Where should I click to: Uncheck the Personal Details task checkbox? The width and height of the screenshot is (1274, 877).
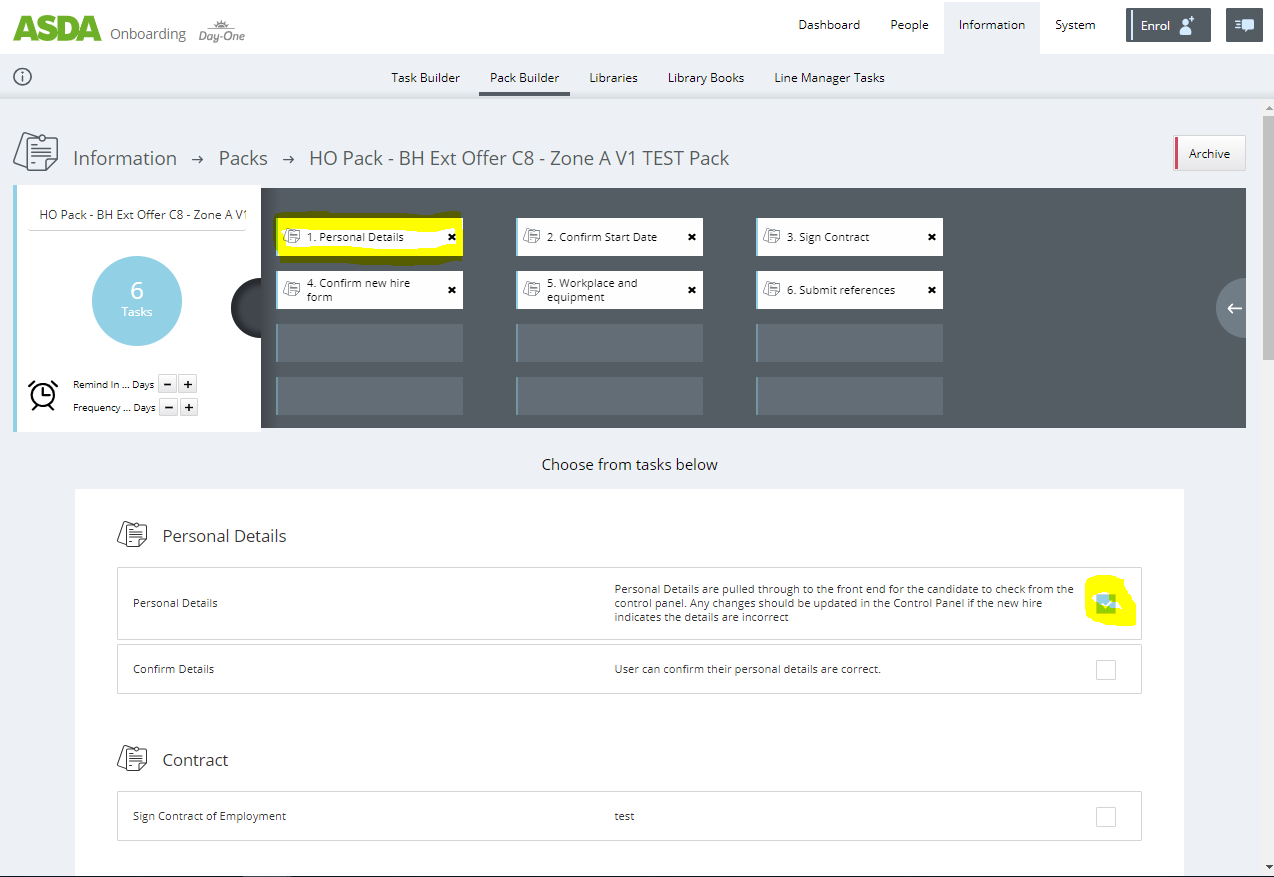pyautogui.click(x=1105, y=603)
